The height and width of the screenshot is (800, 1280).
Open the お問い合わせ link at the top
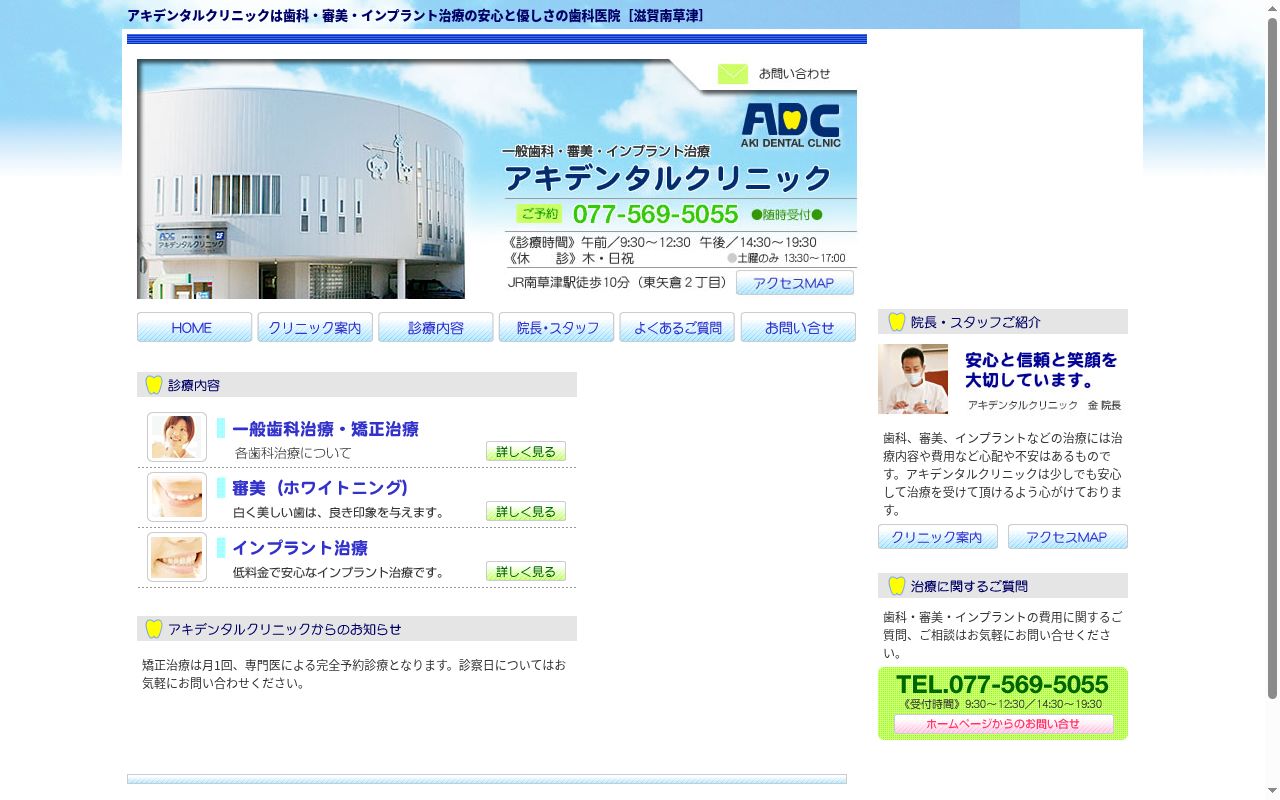(x=795, y=74)
